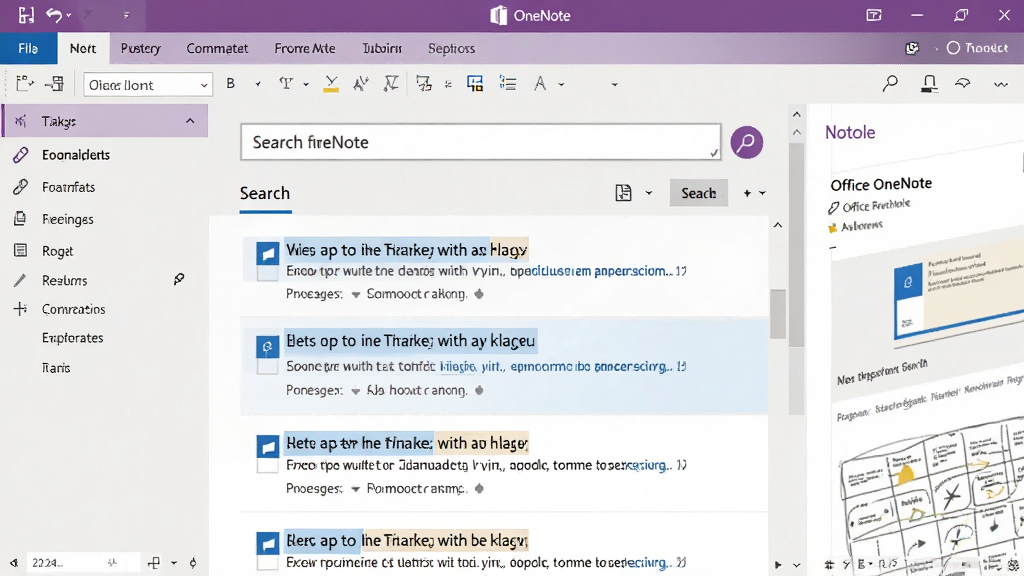
Task: Click the blue table-insert toolbar icon
Action: tap(475, 84)
